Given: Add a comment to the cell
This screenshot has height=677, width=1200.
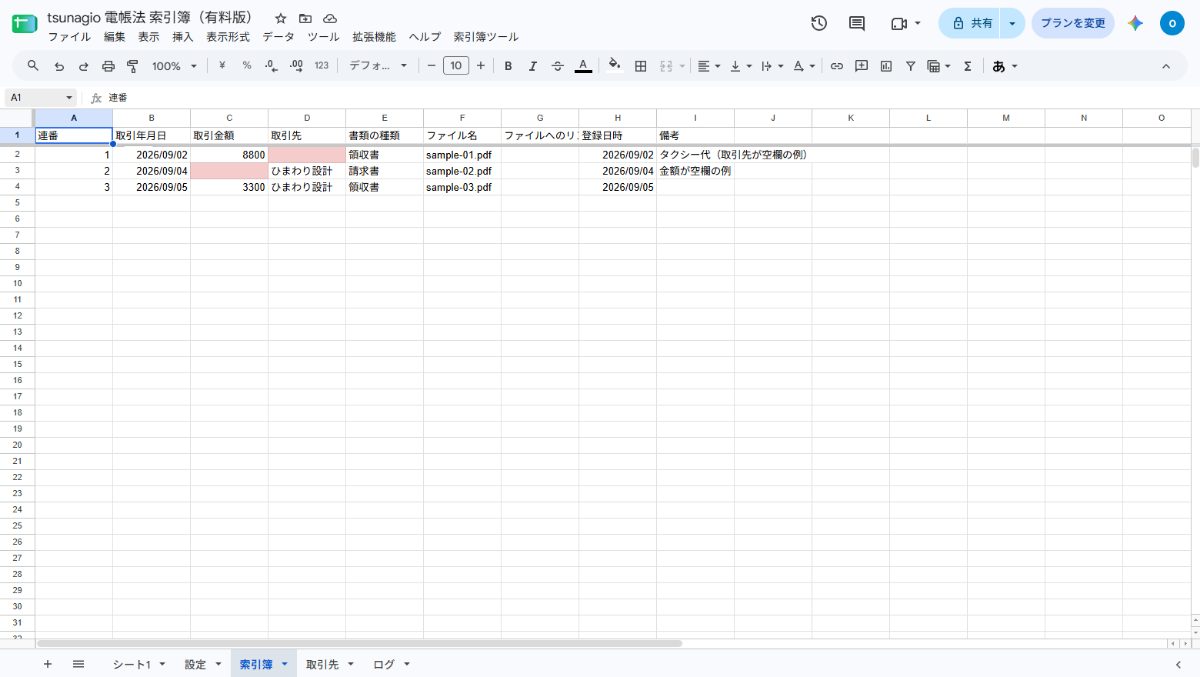Looking at the screenshot, I should 861,66.
